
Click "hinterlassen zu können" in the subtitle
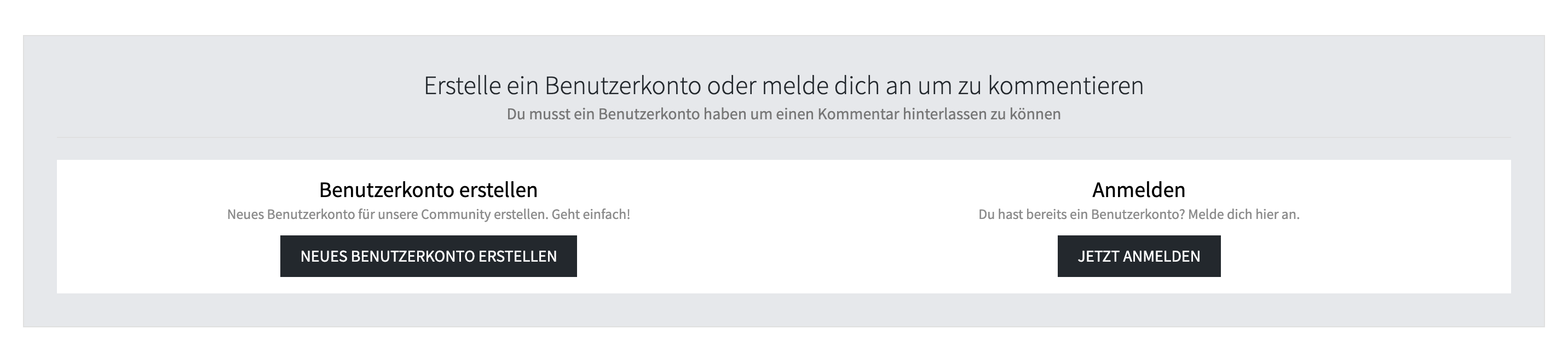pyautogui.click(x=981, y=114)
